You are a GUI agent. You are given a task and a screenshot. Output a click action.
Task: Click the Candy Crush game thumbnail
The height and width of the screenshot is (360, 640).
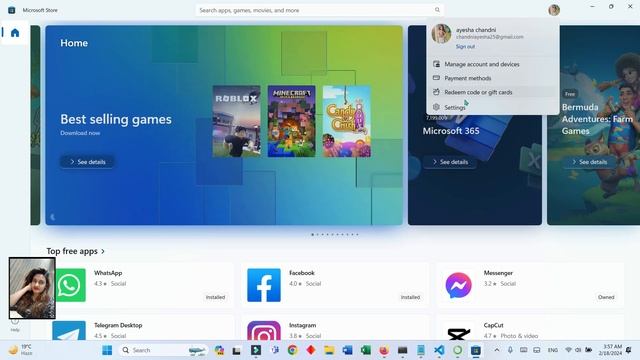347,121
